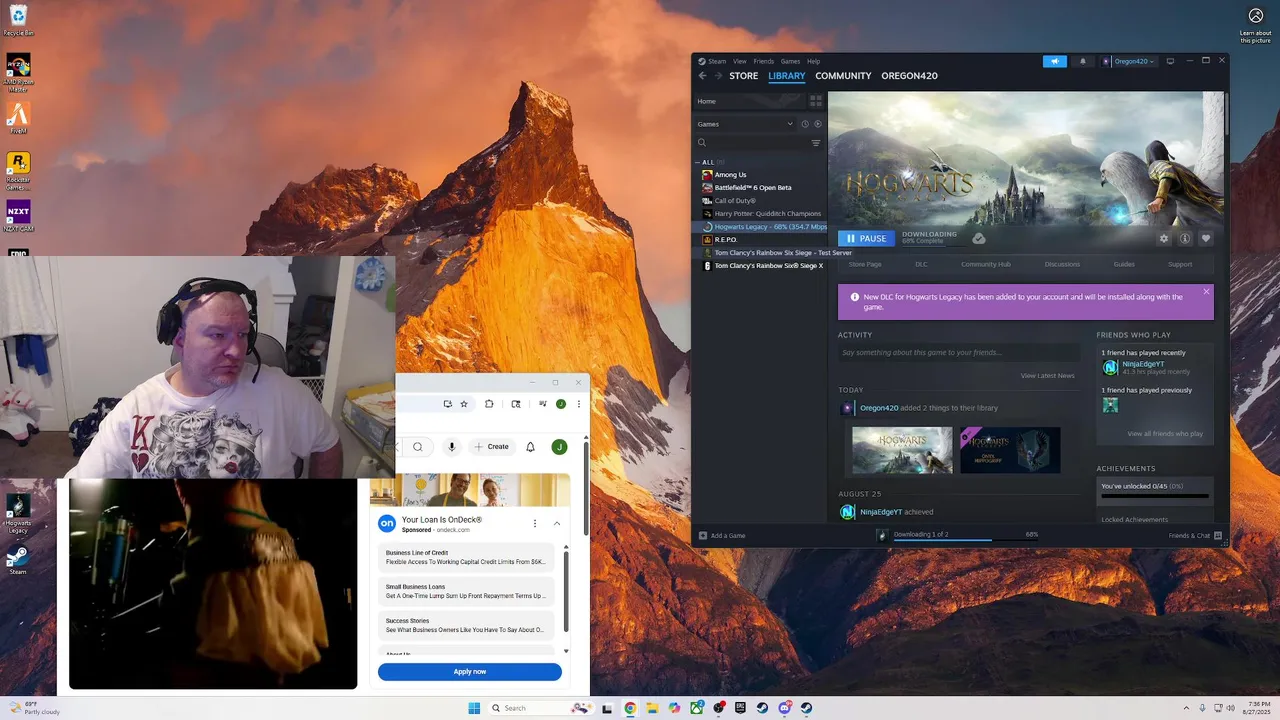This screenshot has height=720, width=1280.
Task: Open the Friends menu in Steam
Action: 763,61
